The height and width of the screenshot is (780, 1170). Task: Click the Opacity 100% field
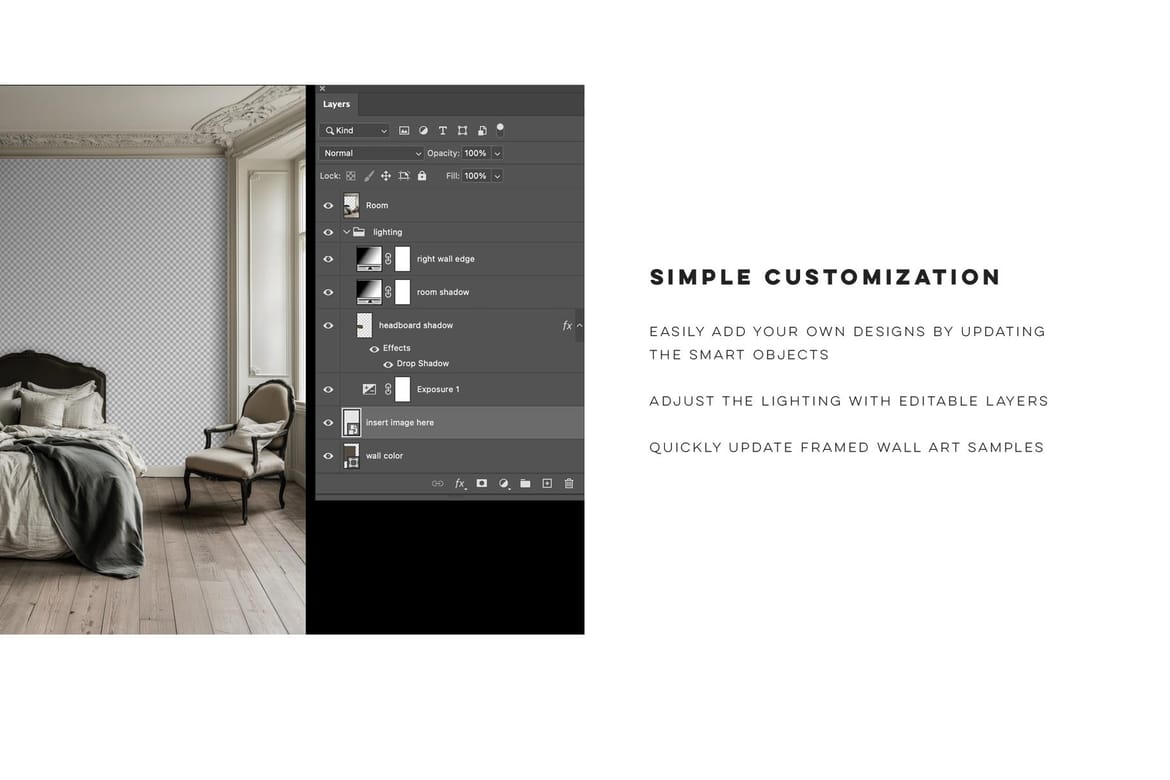[476, 153]
